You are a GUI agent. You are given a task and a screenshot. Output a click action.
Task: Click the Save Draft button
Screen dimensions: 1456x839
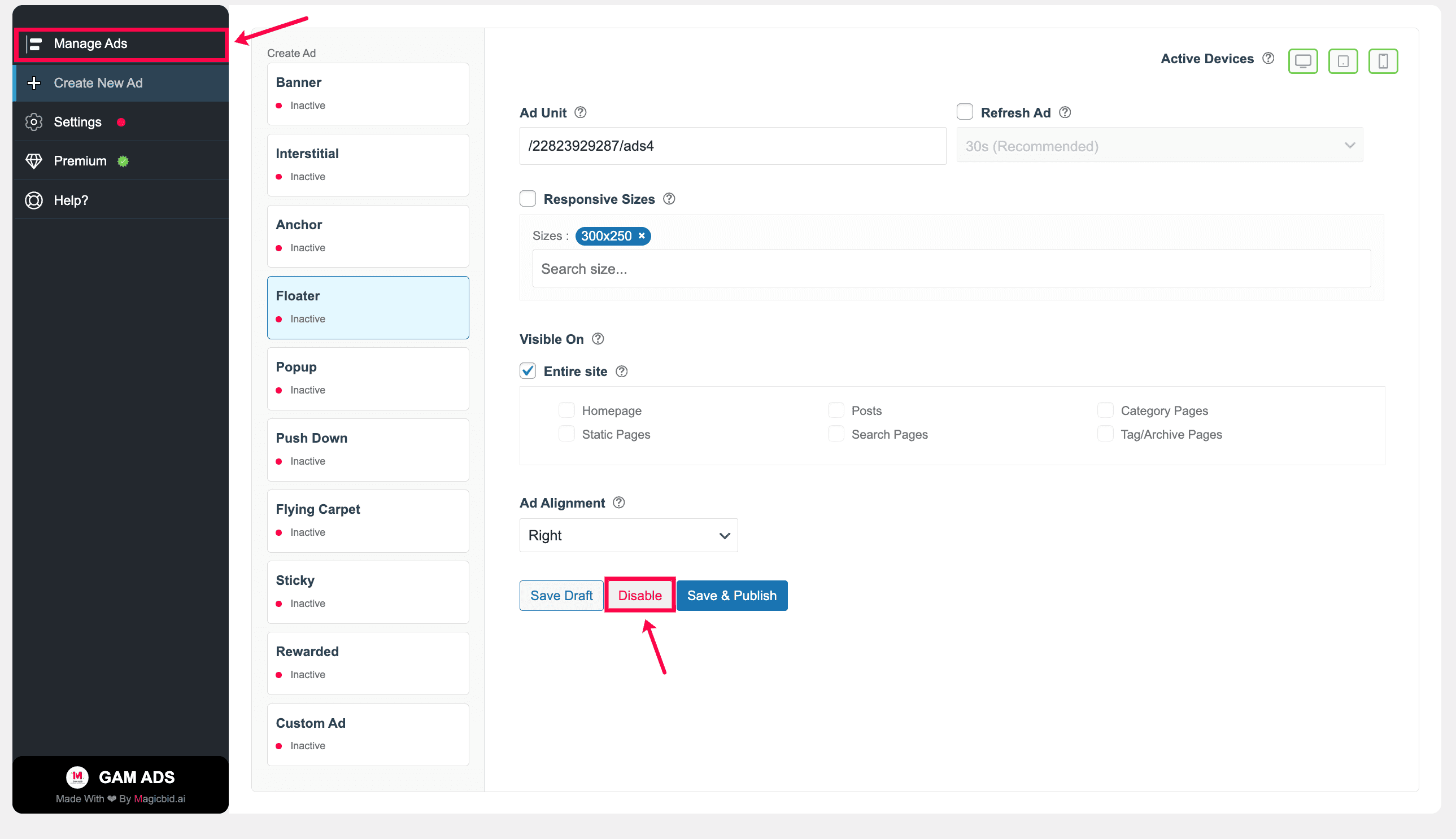(561, 595)
